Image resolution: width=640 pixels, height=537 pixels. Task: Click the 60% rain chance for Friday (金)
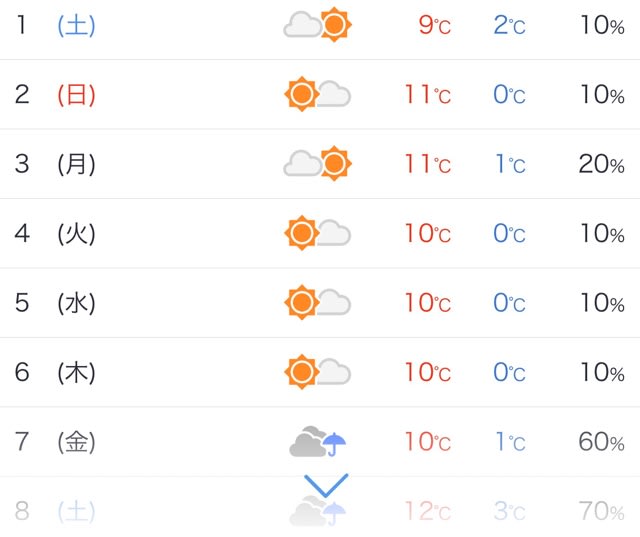[602, 442]
